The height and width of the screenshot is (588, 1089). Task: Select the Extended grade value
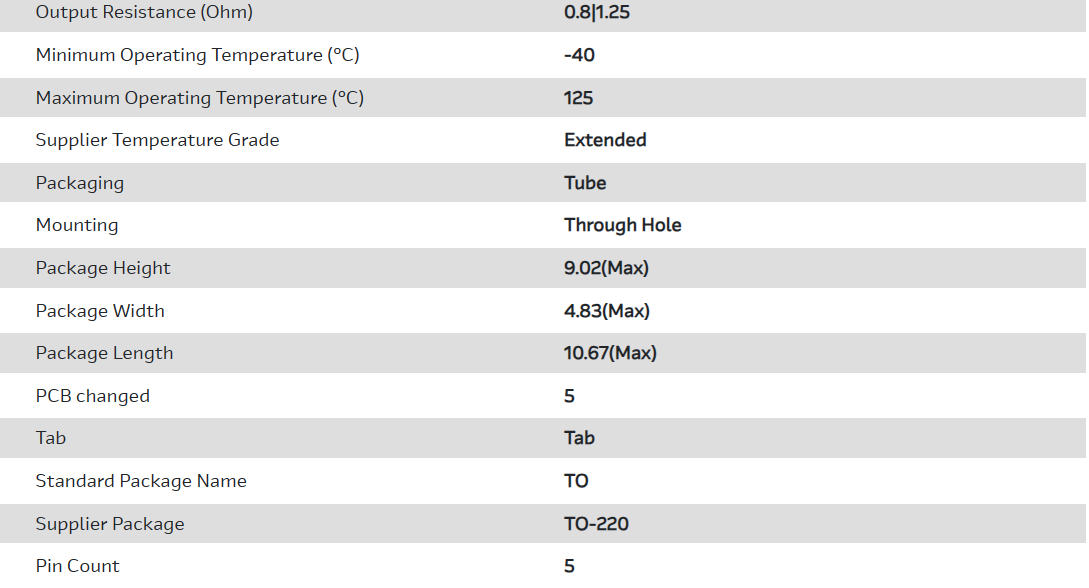(x=605, y=140)
